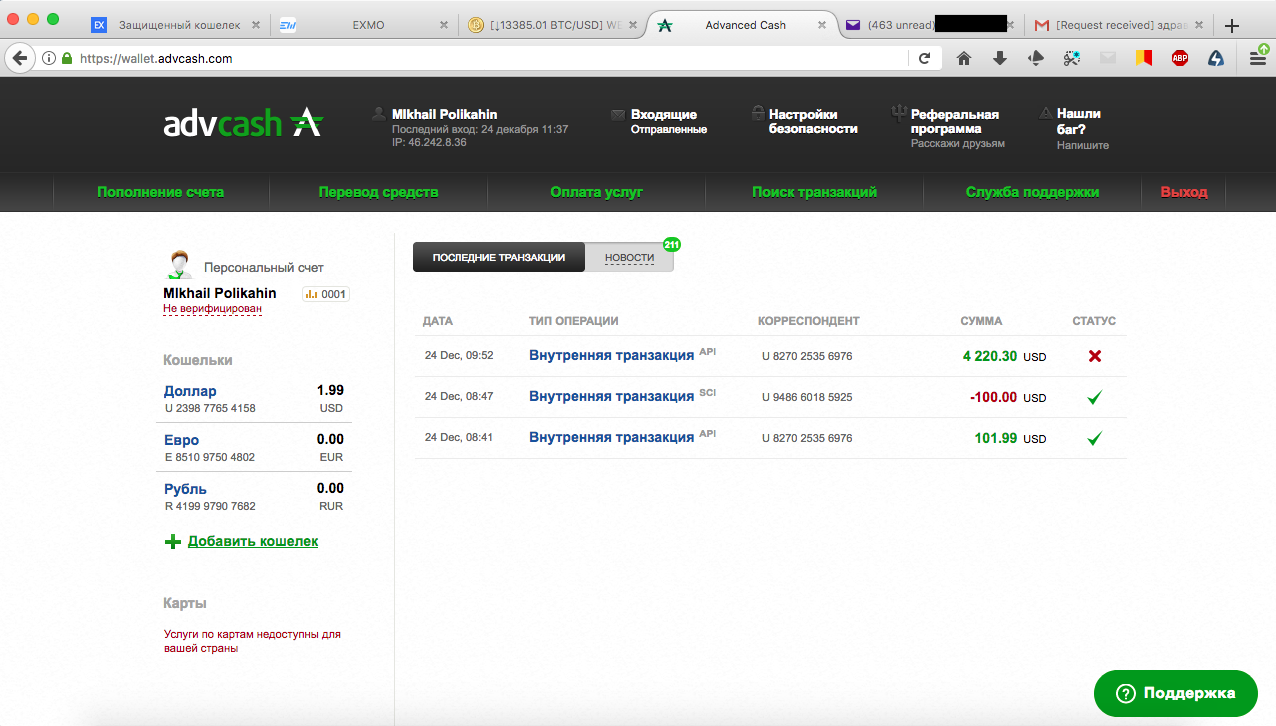Open a new browser tab

[1232, 25]
